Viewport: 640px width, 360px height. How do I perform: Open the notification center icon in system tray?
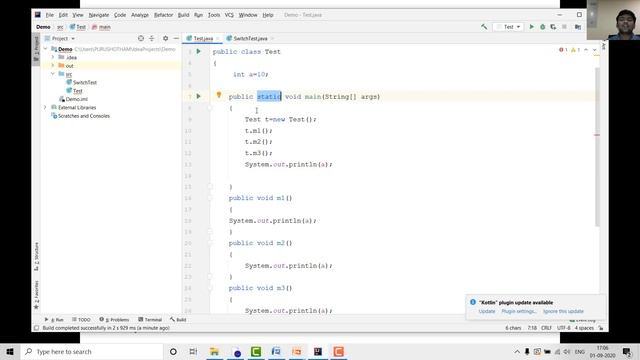[627, 351]
